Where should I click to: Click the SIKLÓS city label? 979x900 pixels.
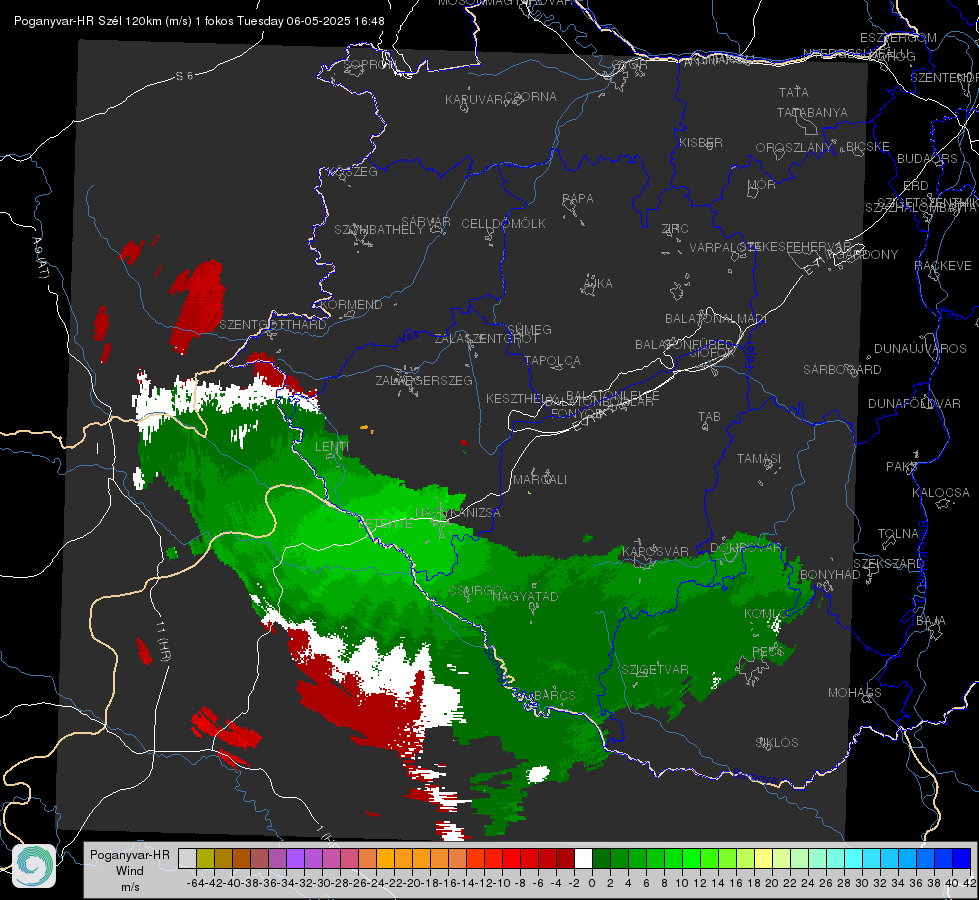coord(777,743)
